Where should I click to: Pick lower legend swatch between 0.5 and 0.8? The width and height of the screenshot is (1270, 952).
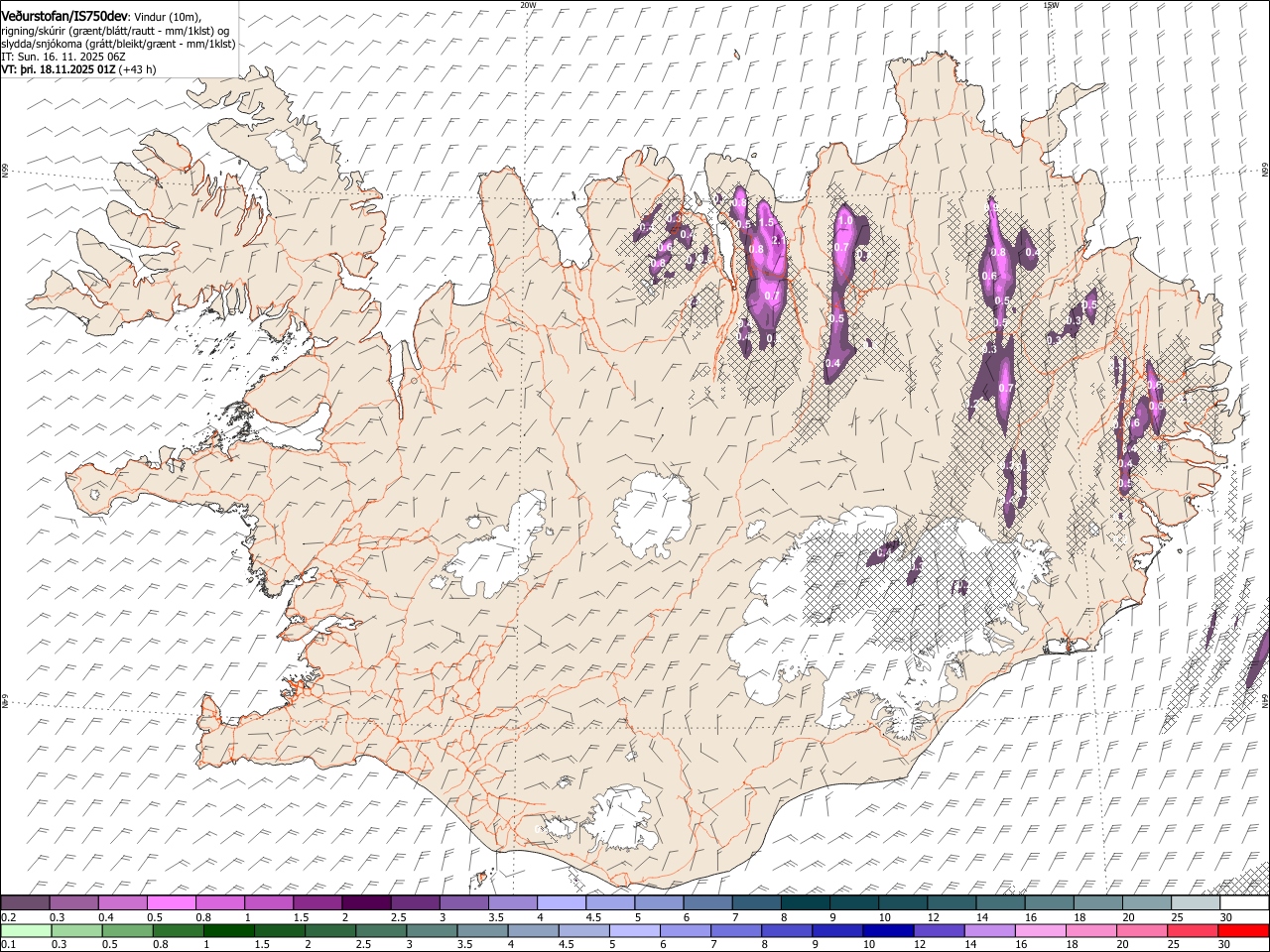point(128,930)
